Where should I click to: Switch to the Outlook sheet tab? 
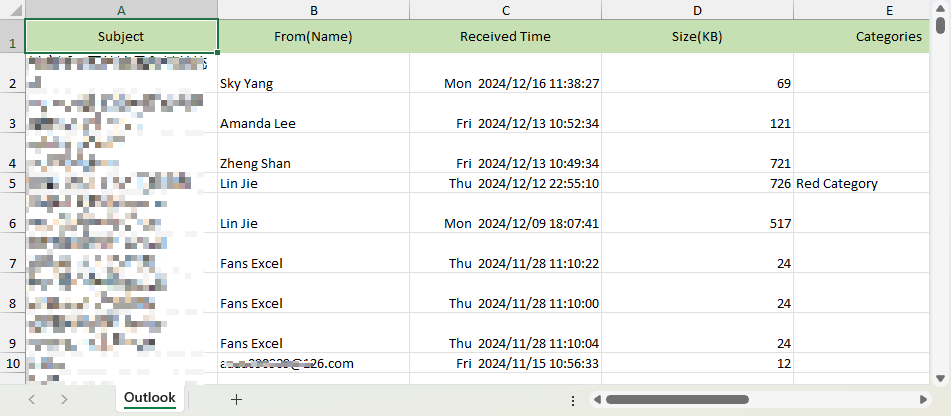[x=149, y=398]
